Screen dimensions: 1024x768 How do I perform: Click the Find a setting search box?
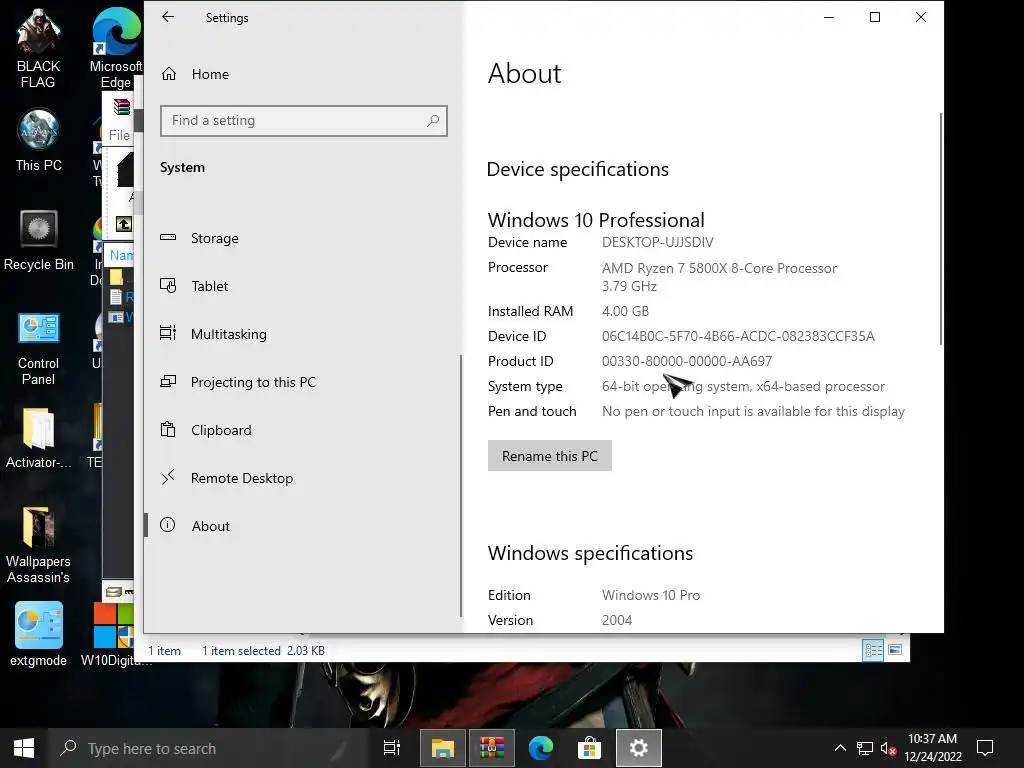(304, 121)
